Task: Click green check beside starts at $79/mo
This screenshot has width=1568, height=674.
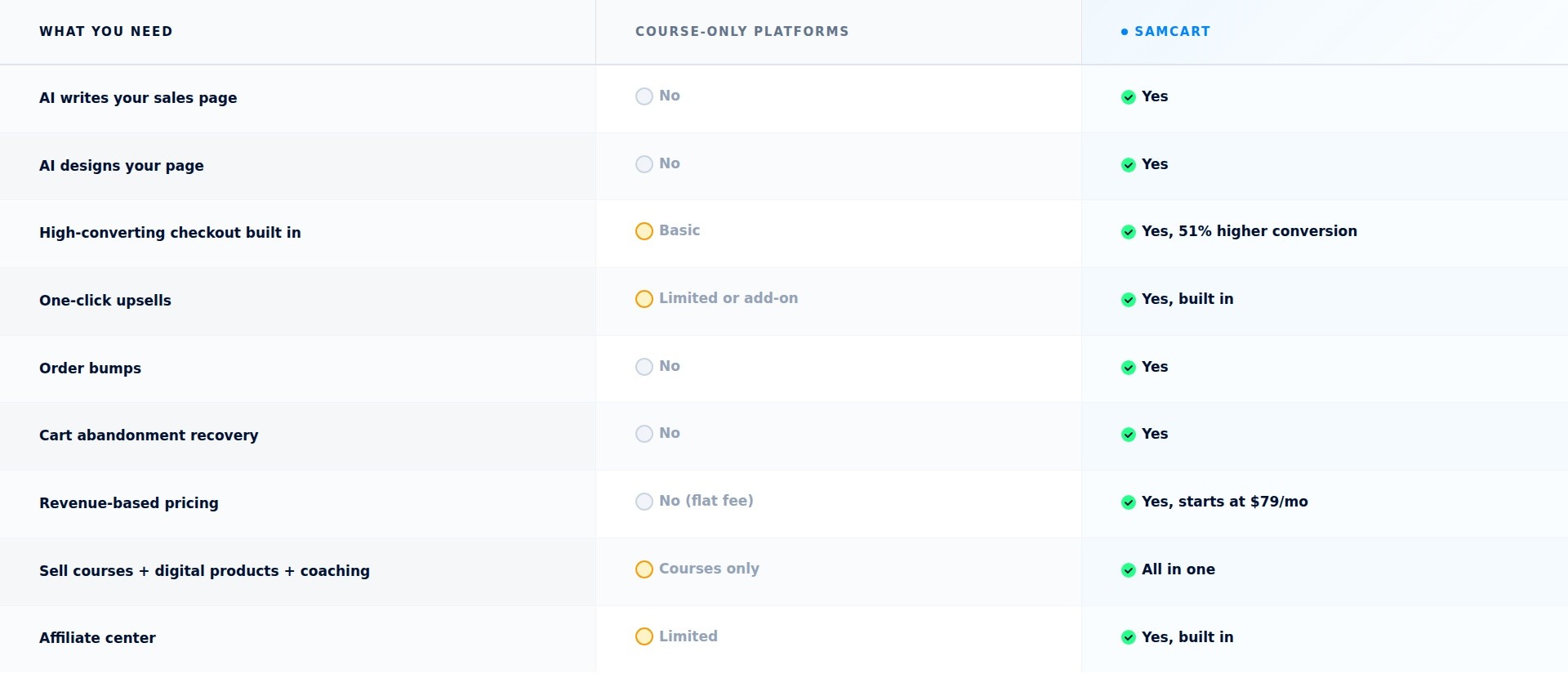Action: [1129, 502]
